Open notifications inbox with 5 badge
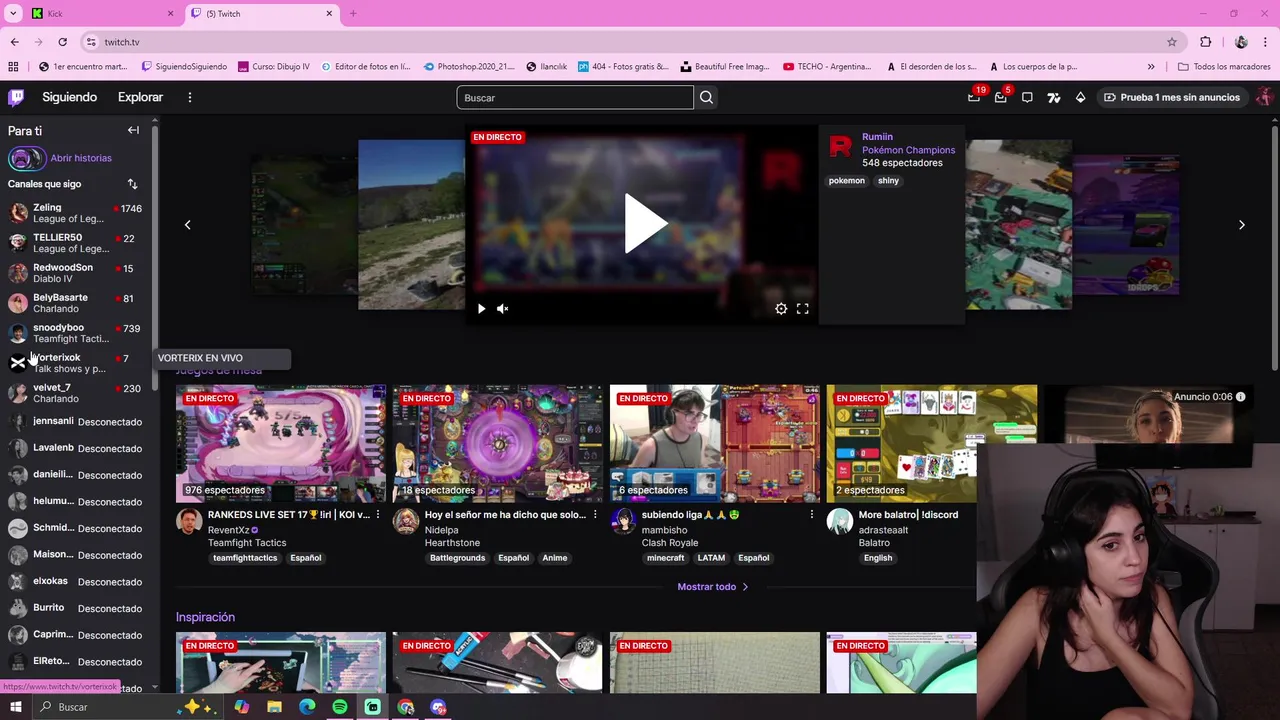This screenshot has height=720, width=1280. pos(1000,97)
